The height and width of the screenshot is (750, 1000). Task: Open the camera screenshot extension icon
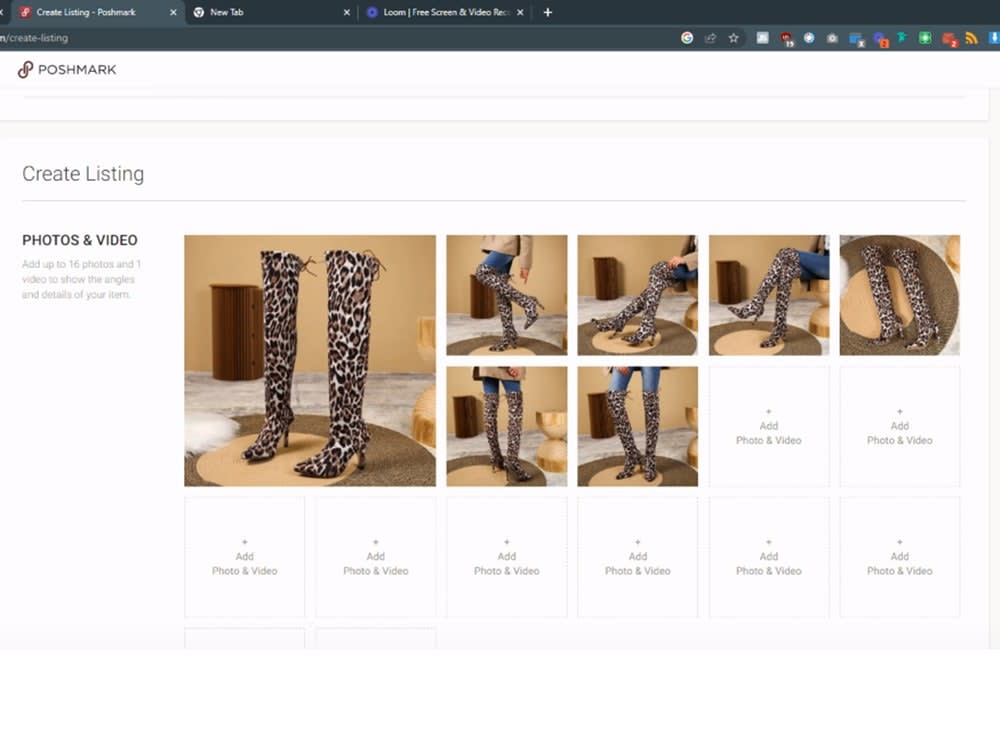(x=832, y=38)
